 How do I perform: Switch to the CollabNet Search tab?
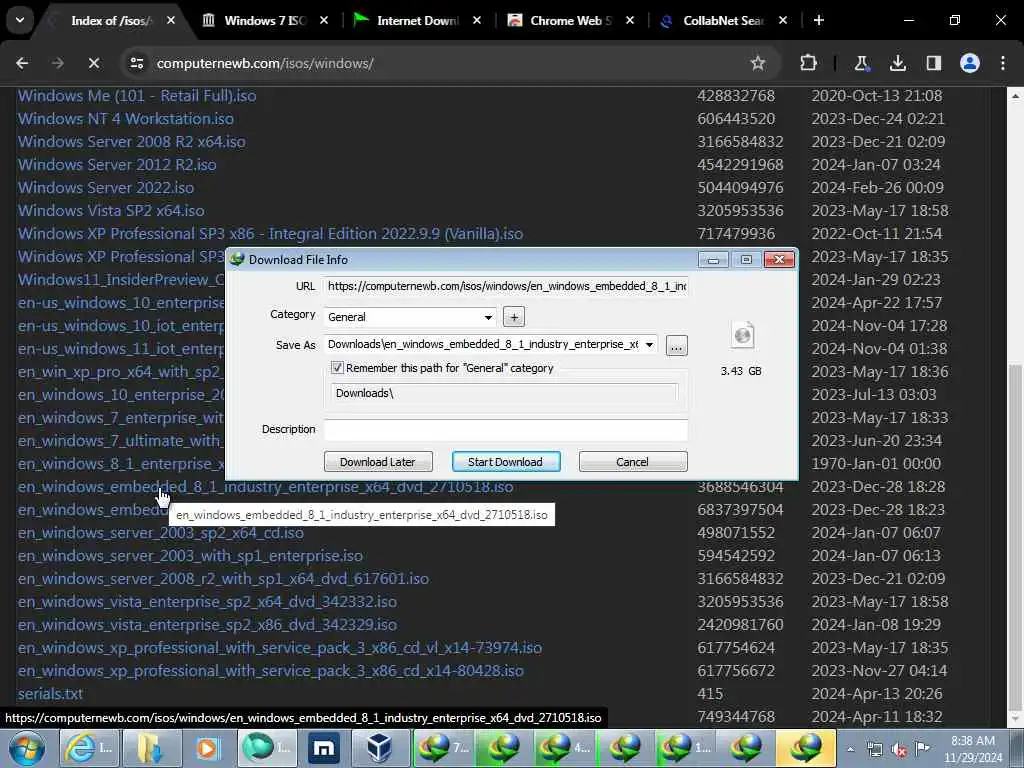[x=723, y=20]
